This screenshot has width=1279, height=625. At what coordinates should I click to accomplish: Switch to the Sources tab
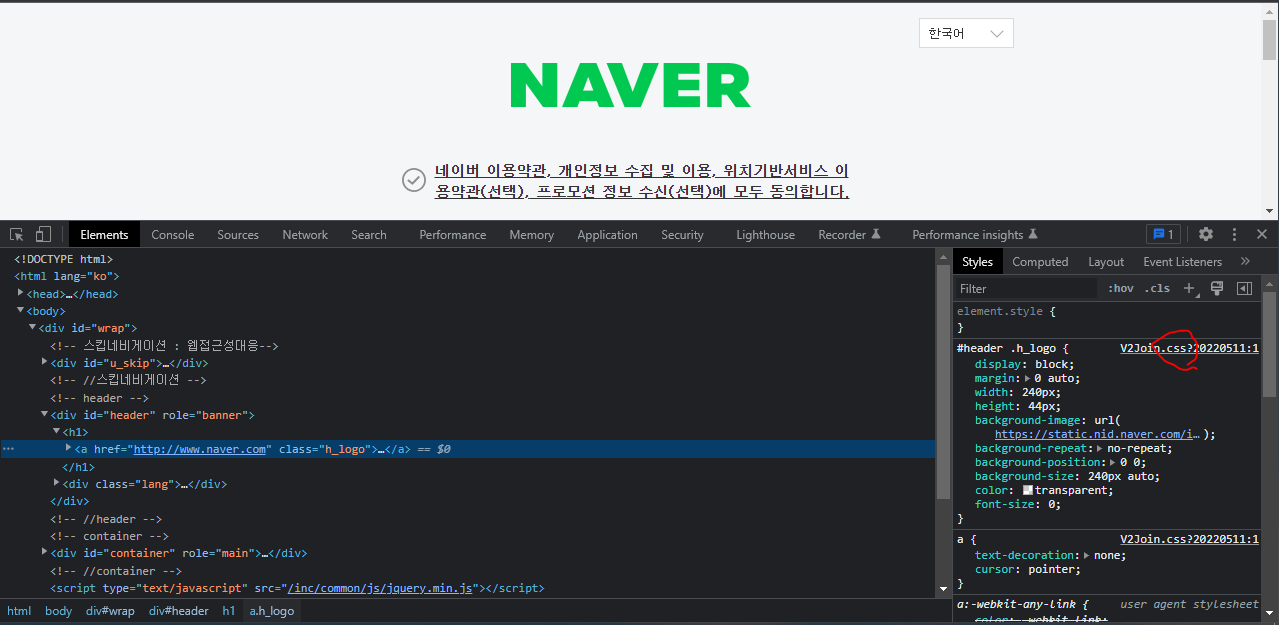(x=238, y=234)
